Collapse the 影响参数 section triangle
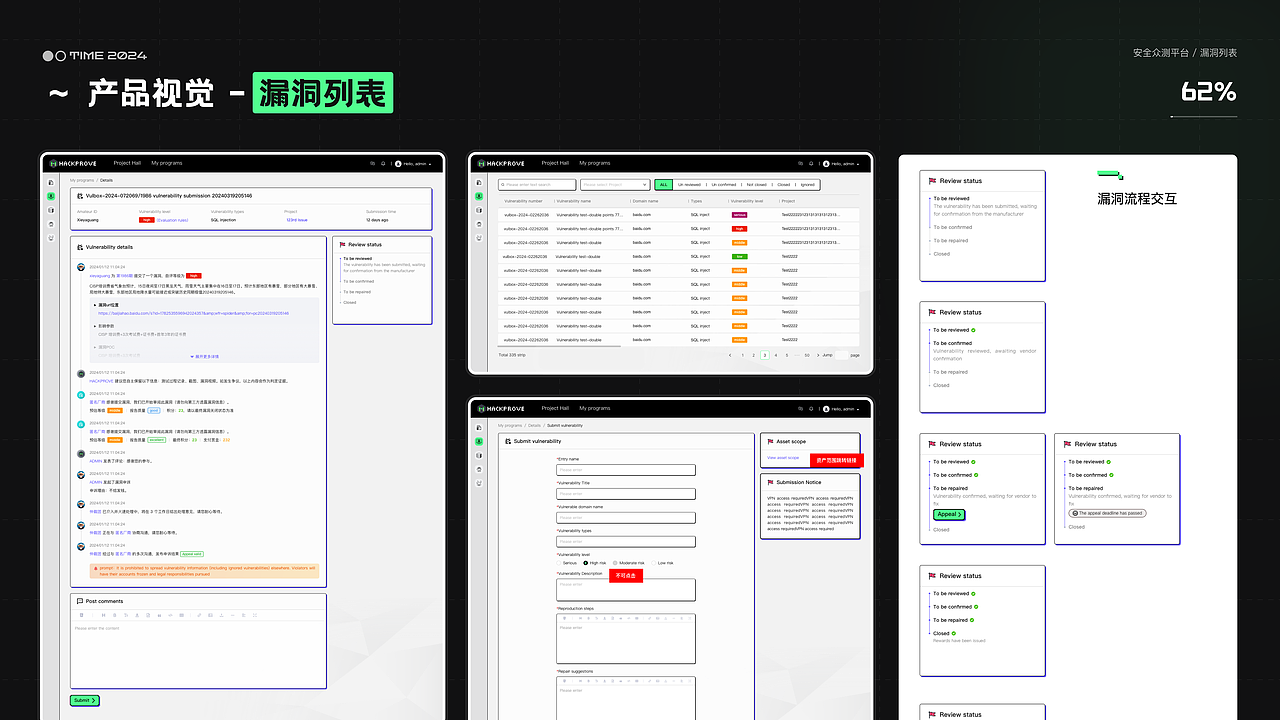Viewport: 1280px width, 720px height. [x=96, y=326]
